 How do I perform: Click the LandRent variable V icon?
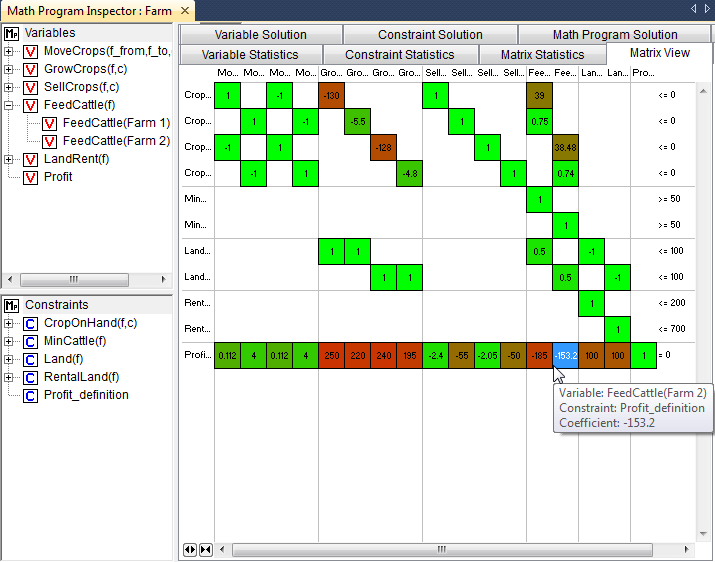[30, 160]
